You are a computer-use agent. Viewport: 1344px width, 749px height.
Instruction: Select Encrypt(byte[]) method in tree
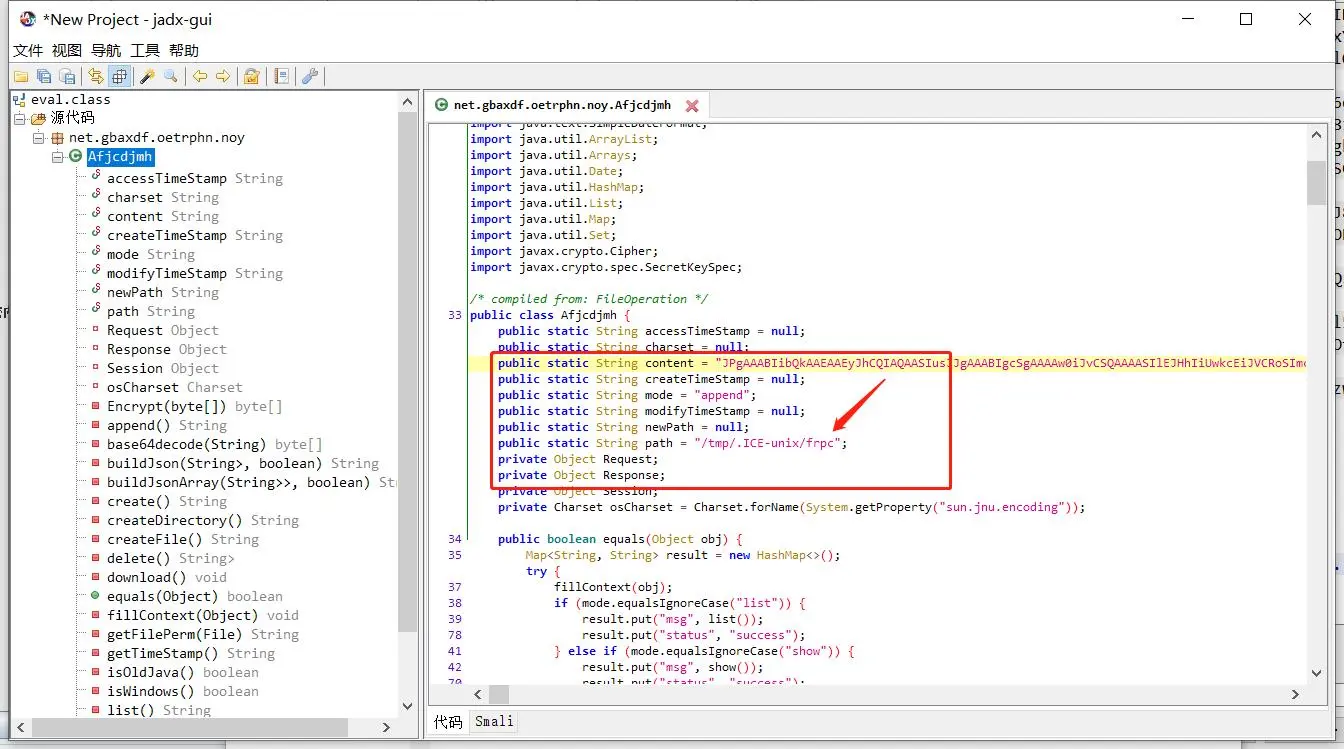[195, 406]
